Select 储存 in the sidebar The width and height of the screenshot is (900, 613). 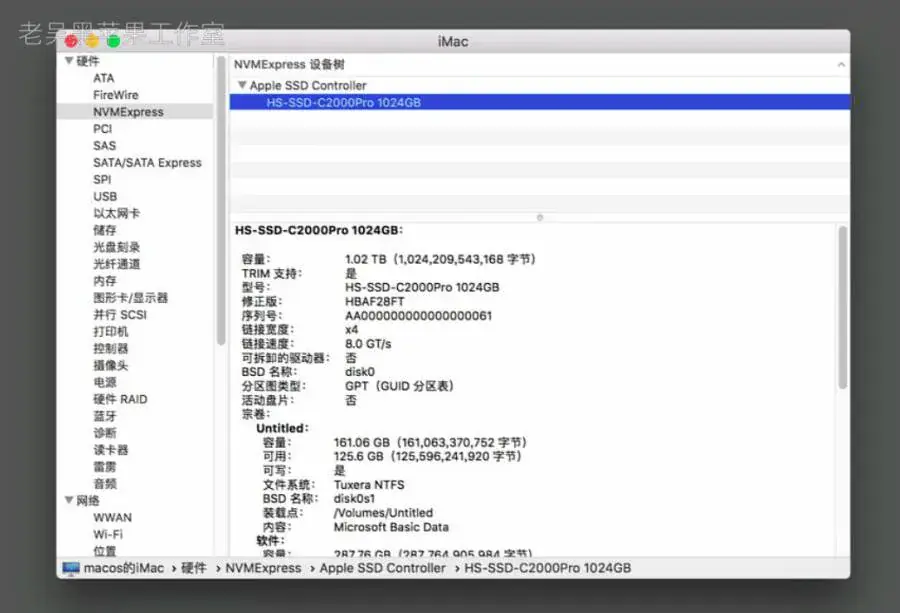click(x=104, y=230)
